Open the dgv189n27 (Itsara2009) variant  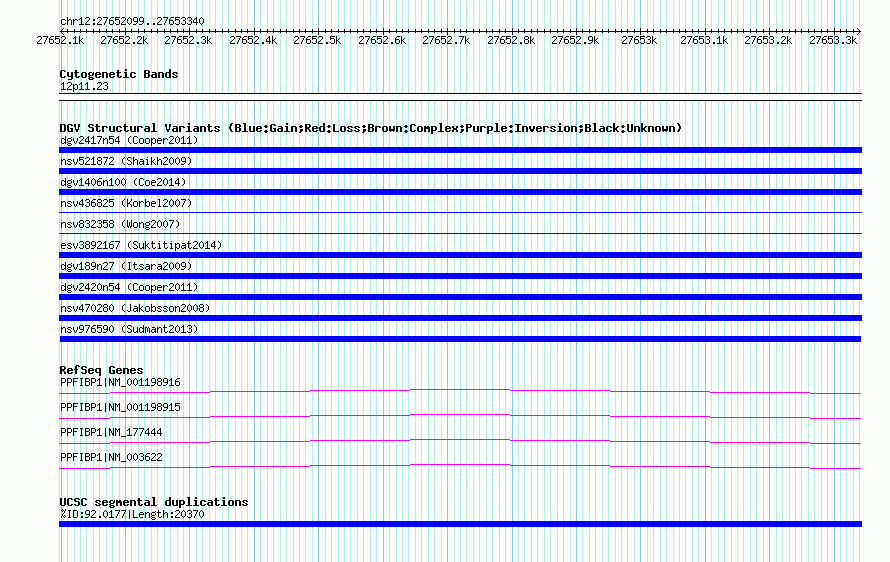click(126, 266)
